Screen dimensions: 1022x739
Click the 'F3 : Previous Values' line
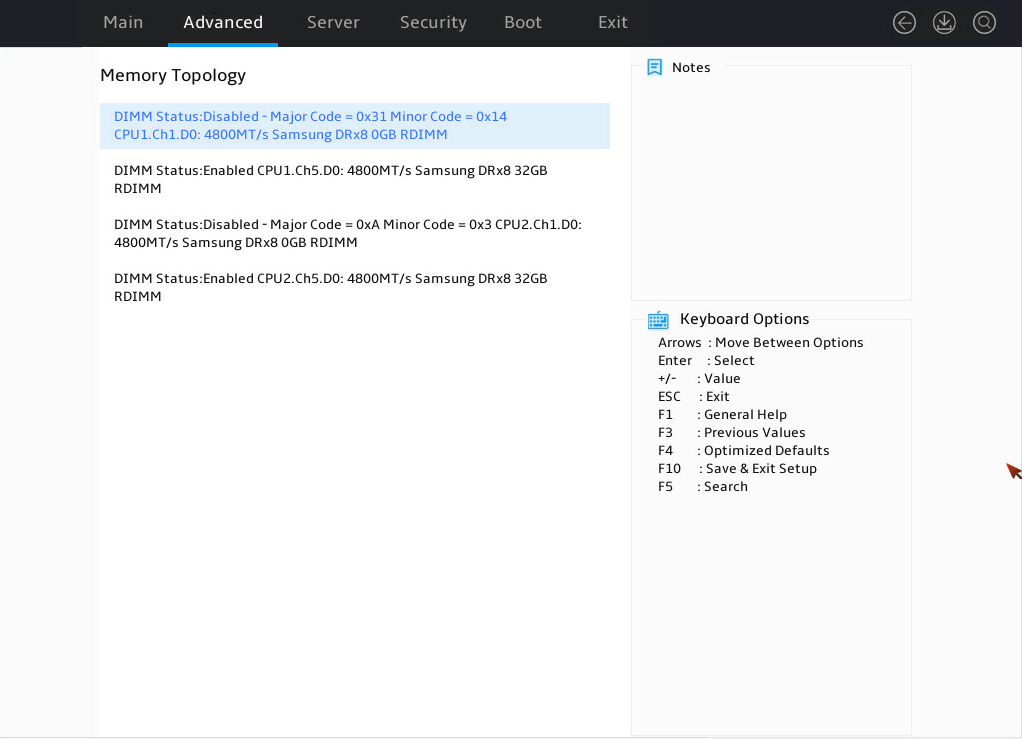731,433
